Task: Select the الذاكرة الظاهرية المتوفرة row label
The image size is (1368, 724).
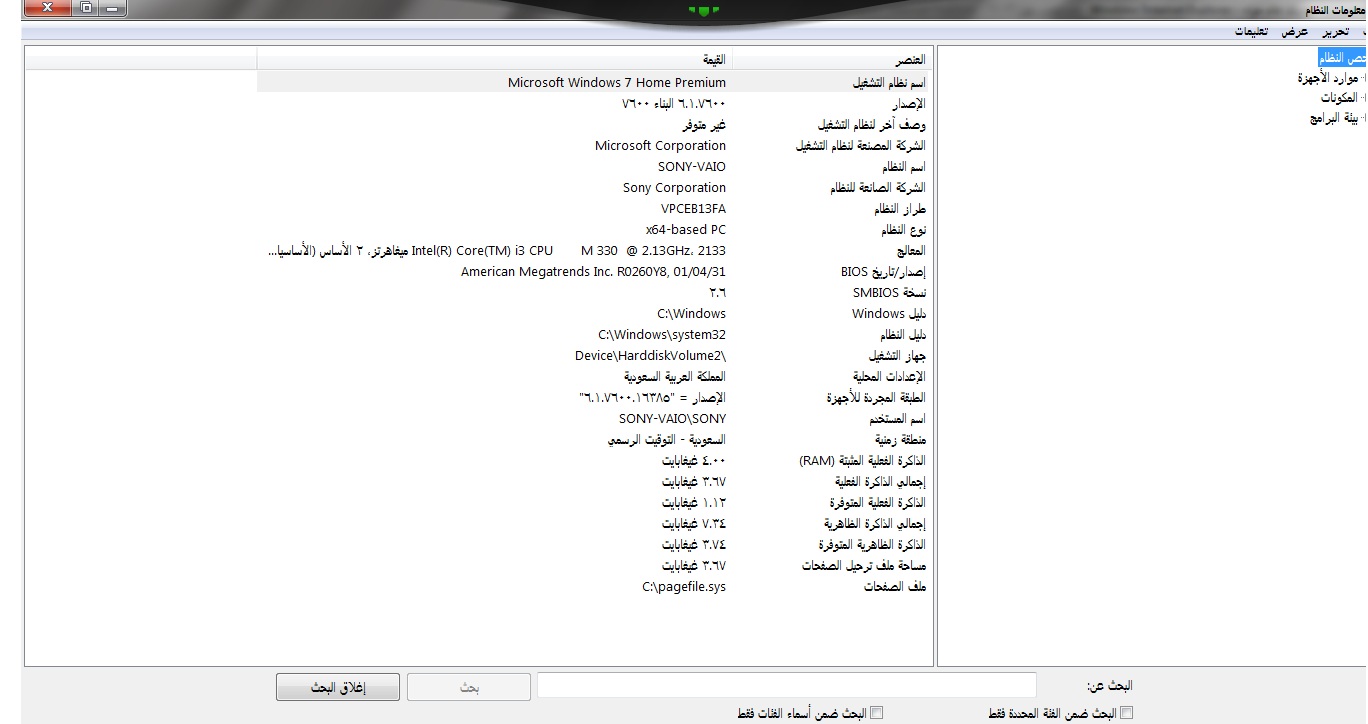Action: point(872,545)
